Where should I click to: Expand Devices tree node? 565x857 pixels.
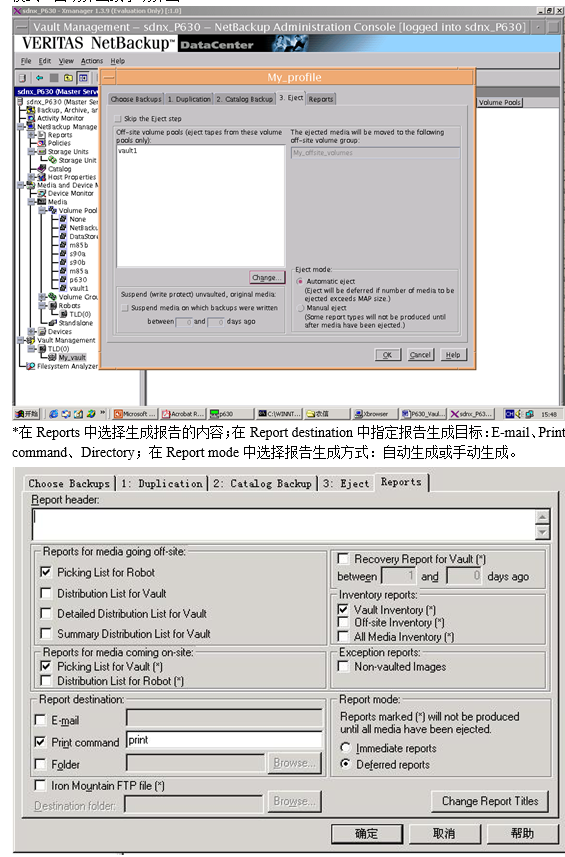tap(31, 331)
